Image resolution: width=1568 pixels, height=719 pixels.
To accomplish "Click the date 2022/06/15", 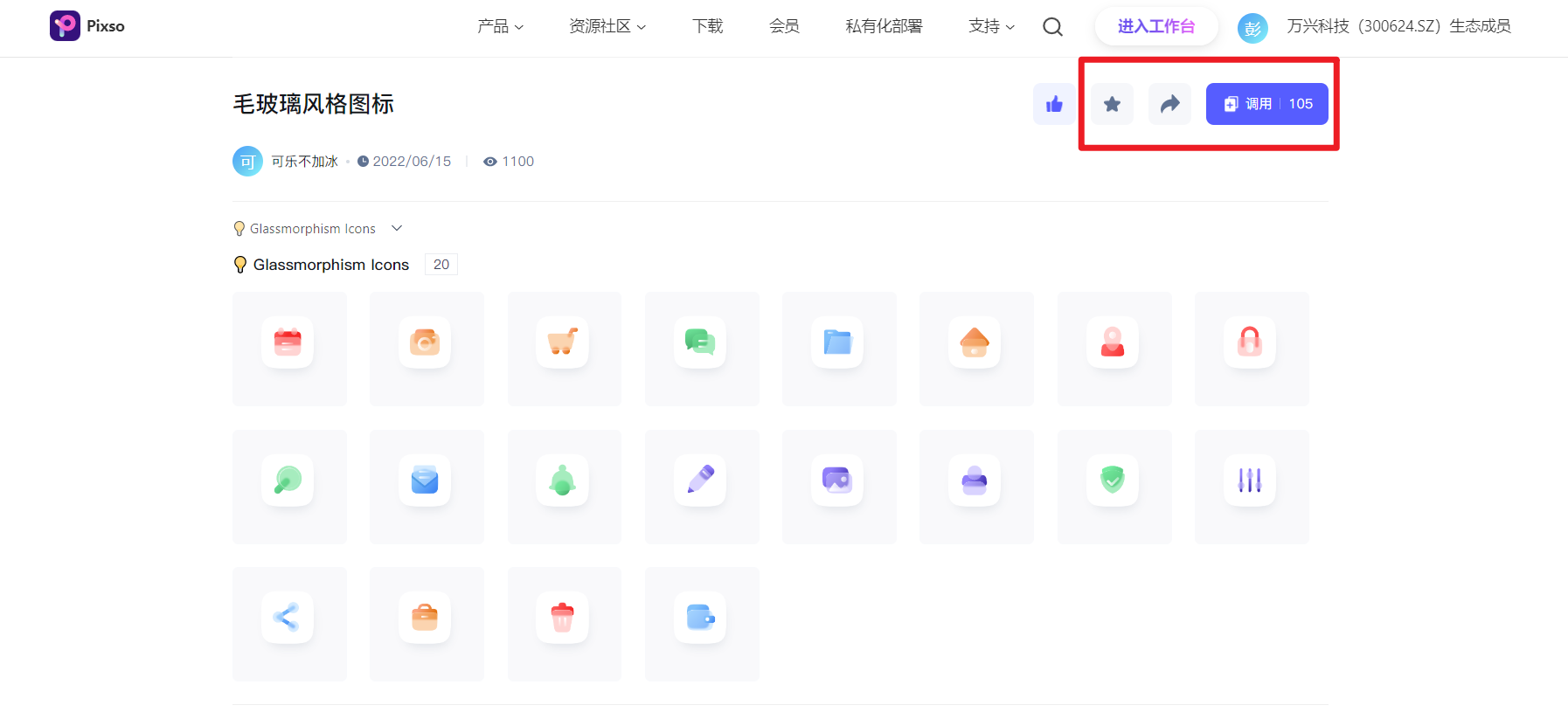I will click(x=412, y=162).
